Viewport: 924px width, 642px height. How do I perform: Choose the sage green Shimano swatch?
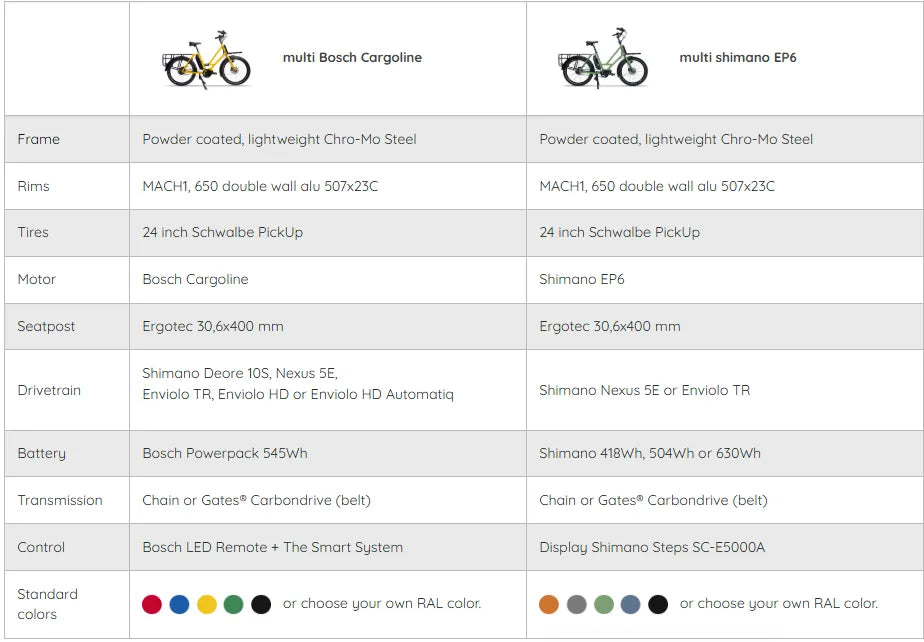click(603, 604)
